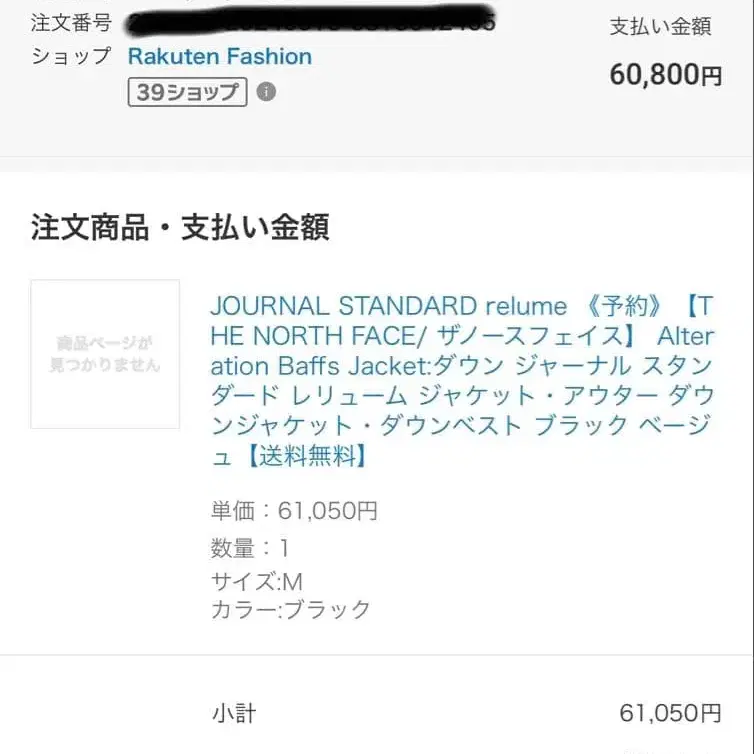Click the 60,800円 payment total
Image resolution: width=754 pixels, height=754 pixels.
tap(666, 75)
